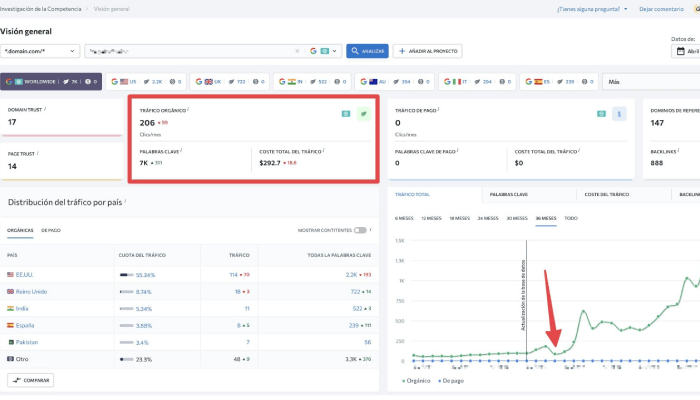Select 24 MESES chart range
700x400 pixels.
(x=488, y=218)
